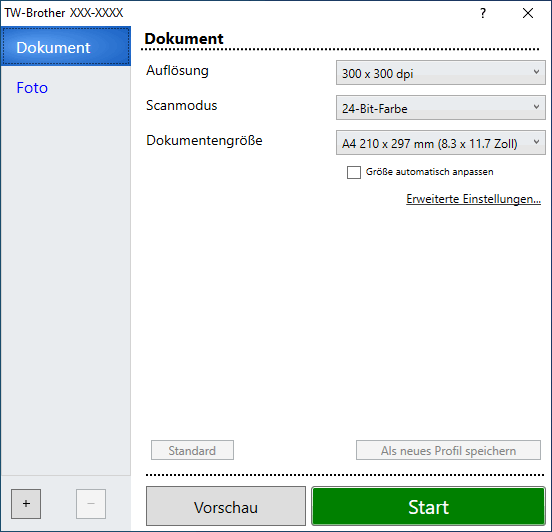Viewport: 552px width, 532px height.
Task: Click the Vorschau button
Action: point(226,506)
